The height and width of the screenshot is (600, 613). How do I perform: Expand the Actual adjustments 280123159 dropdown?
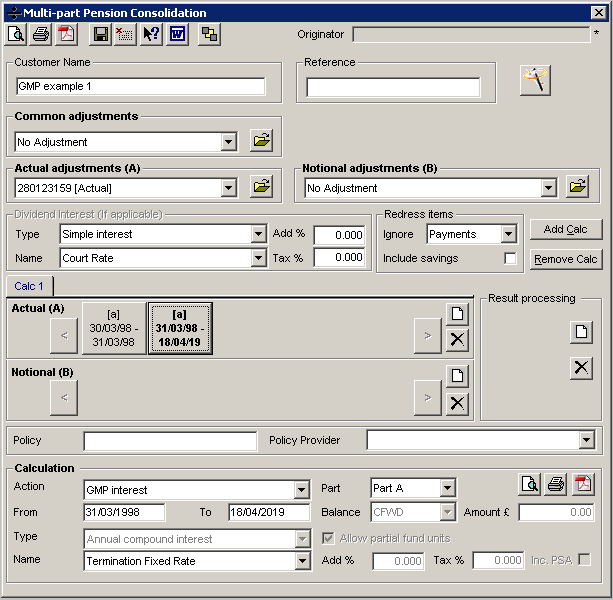tap(229, 188)
